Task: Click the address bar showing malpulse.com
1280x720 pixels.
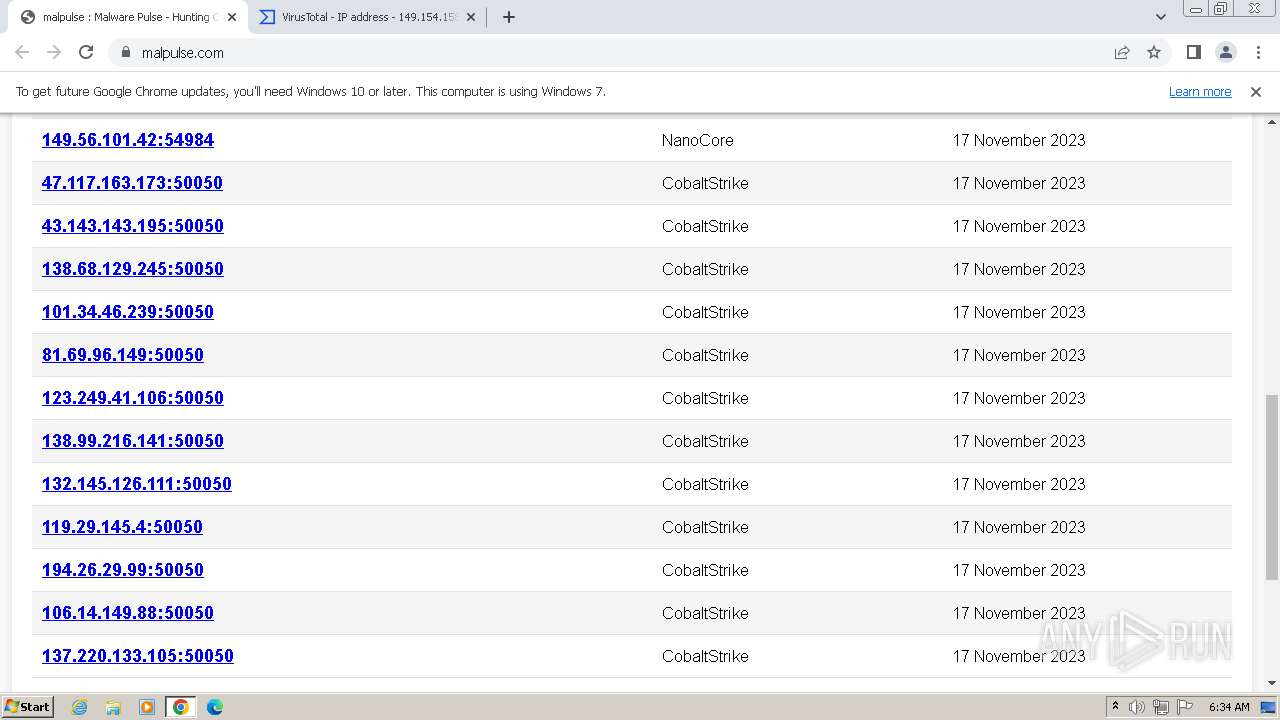Action: click(x=610, y=52)
